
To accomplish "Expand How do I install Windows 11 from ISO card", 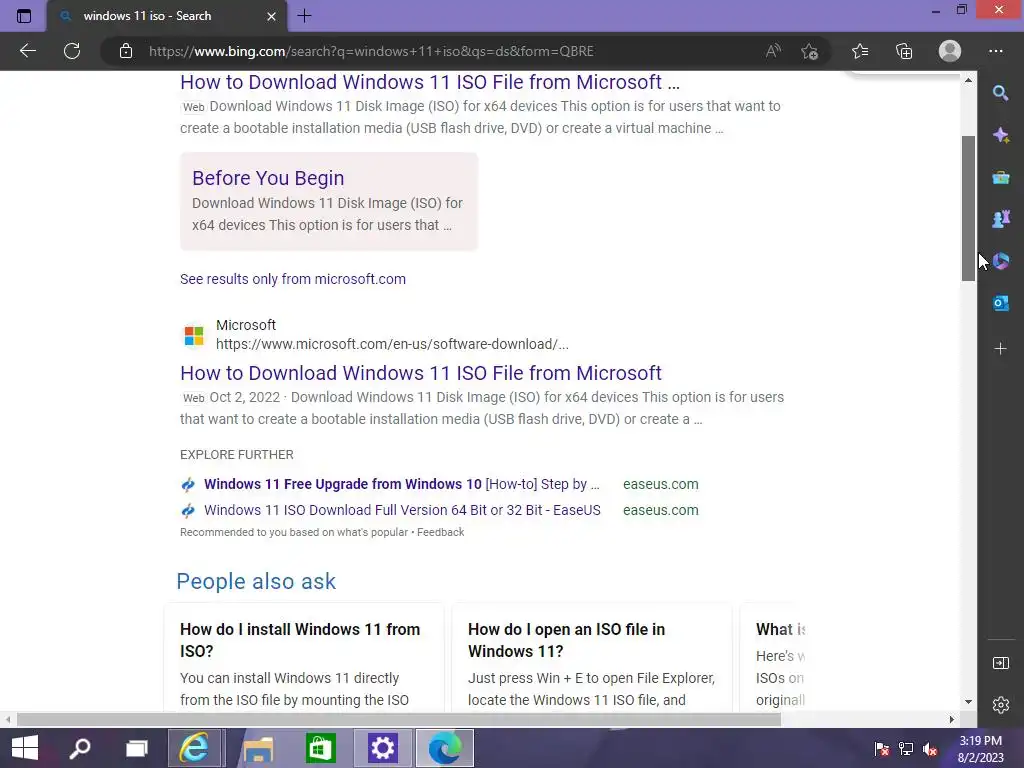I will tap(303, 658).
